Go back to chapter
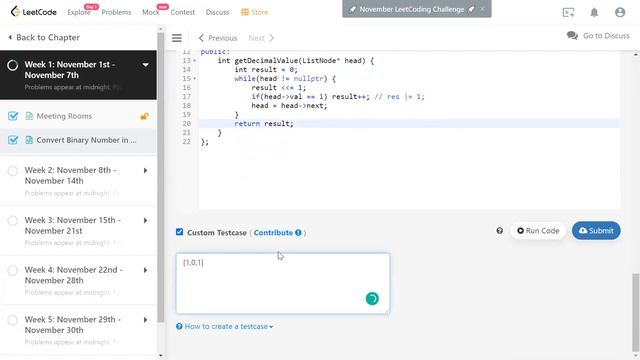The image size is (640, 360). click(44, 37)
